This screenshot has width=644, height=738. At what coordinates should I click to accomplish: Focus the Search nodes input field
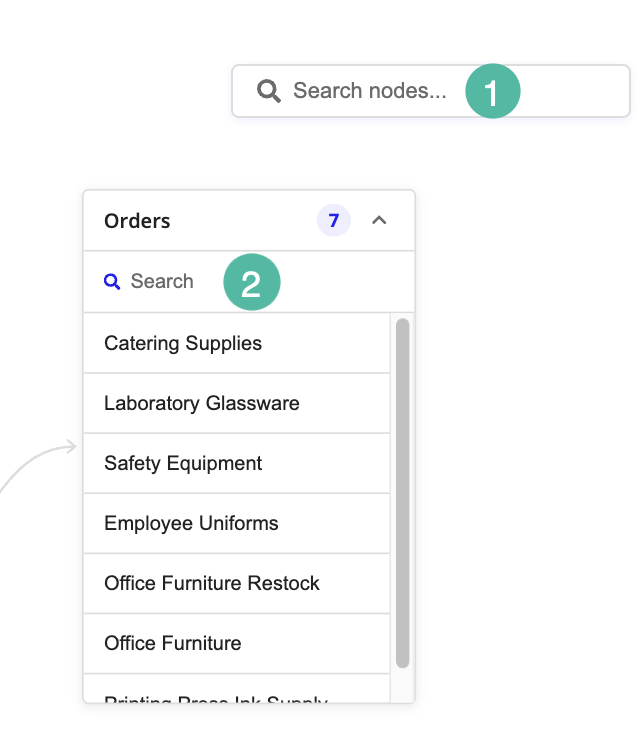(x=431, y=91)
